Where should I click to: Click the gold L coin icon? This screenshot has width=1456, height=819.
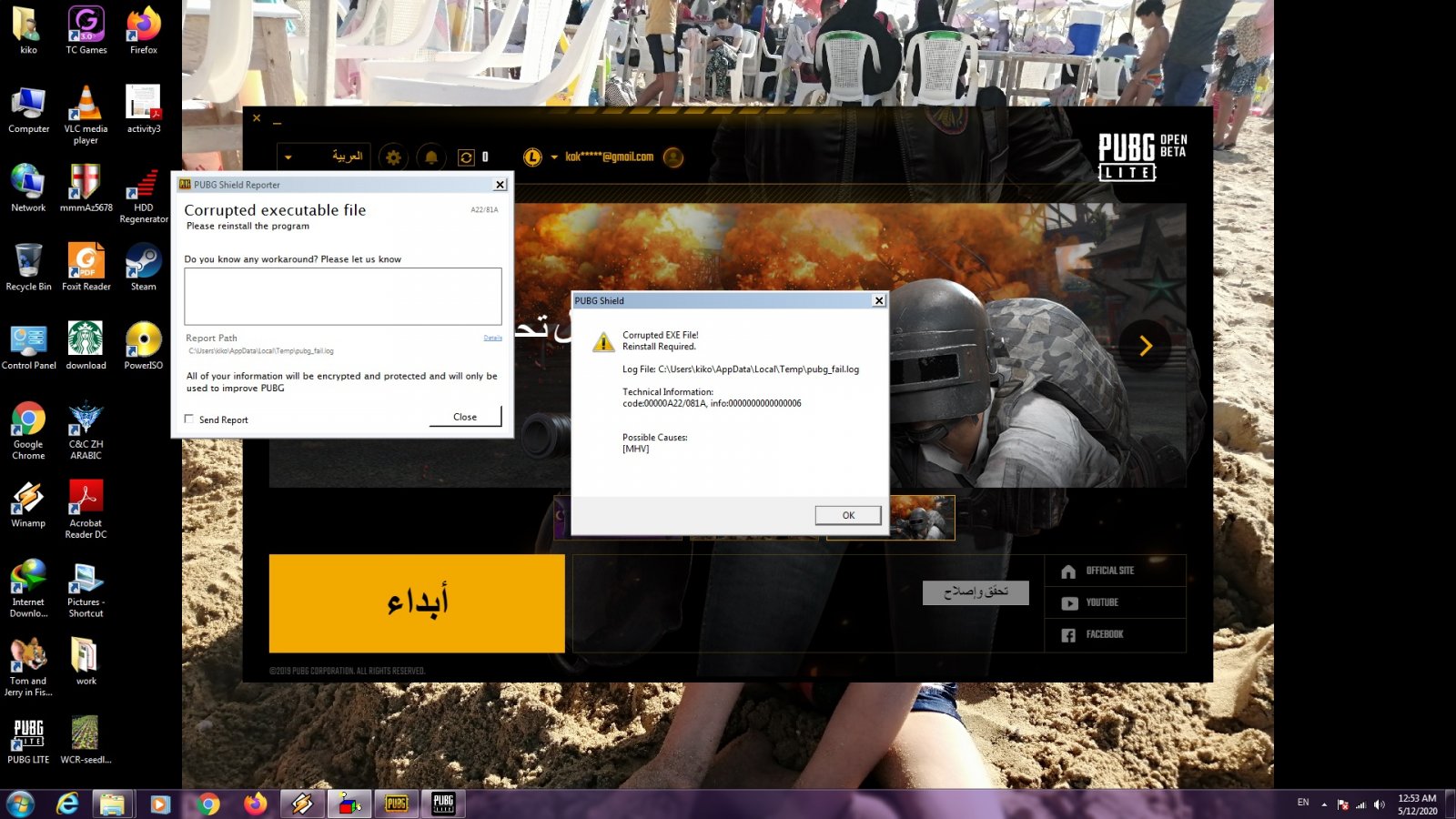pos(532,157)
